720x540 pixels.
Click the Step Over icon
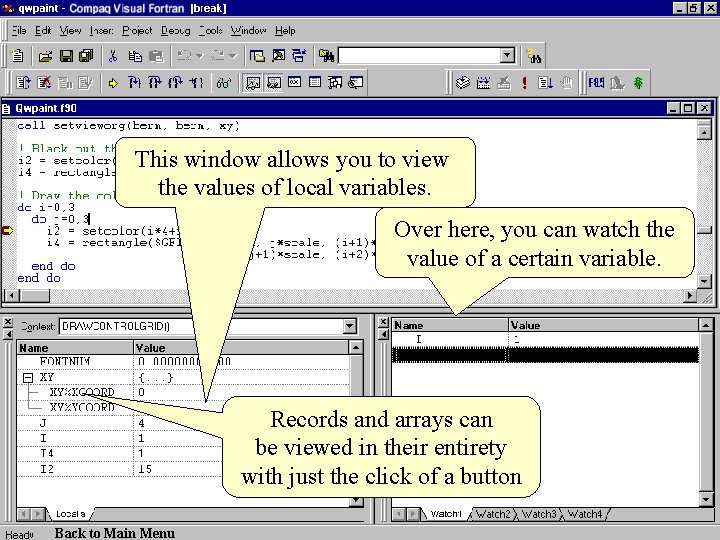point(155,83)
